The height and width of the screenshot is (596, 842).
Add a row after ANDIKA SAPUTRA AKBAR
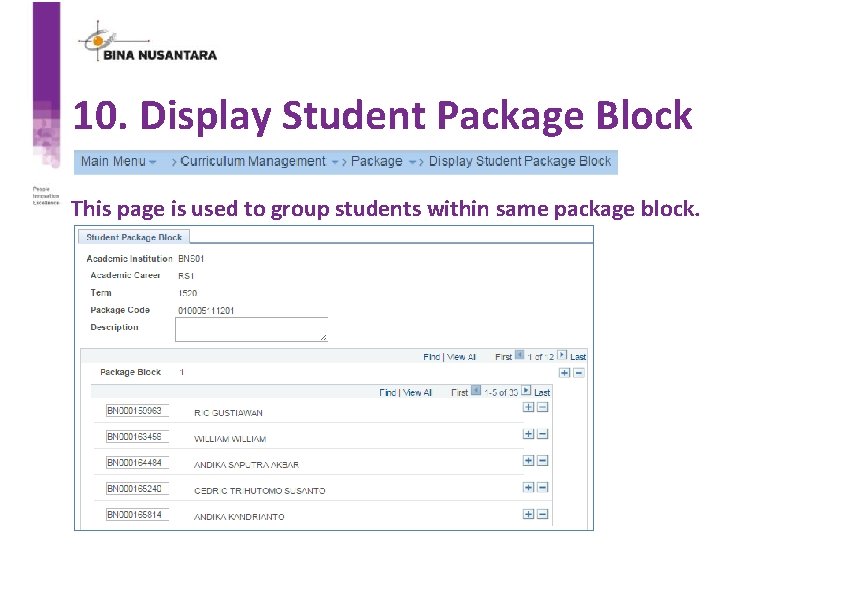click(x=528, y=461)
